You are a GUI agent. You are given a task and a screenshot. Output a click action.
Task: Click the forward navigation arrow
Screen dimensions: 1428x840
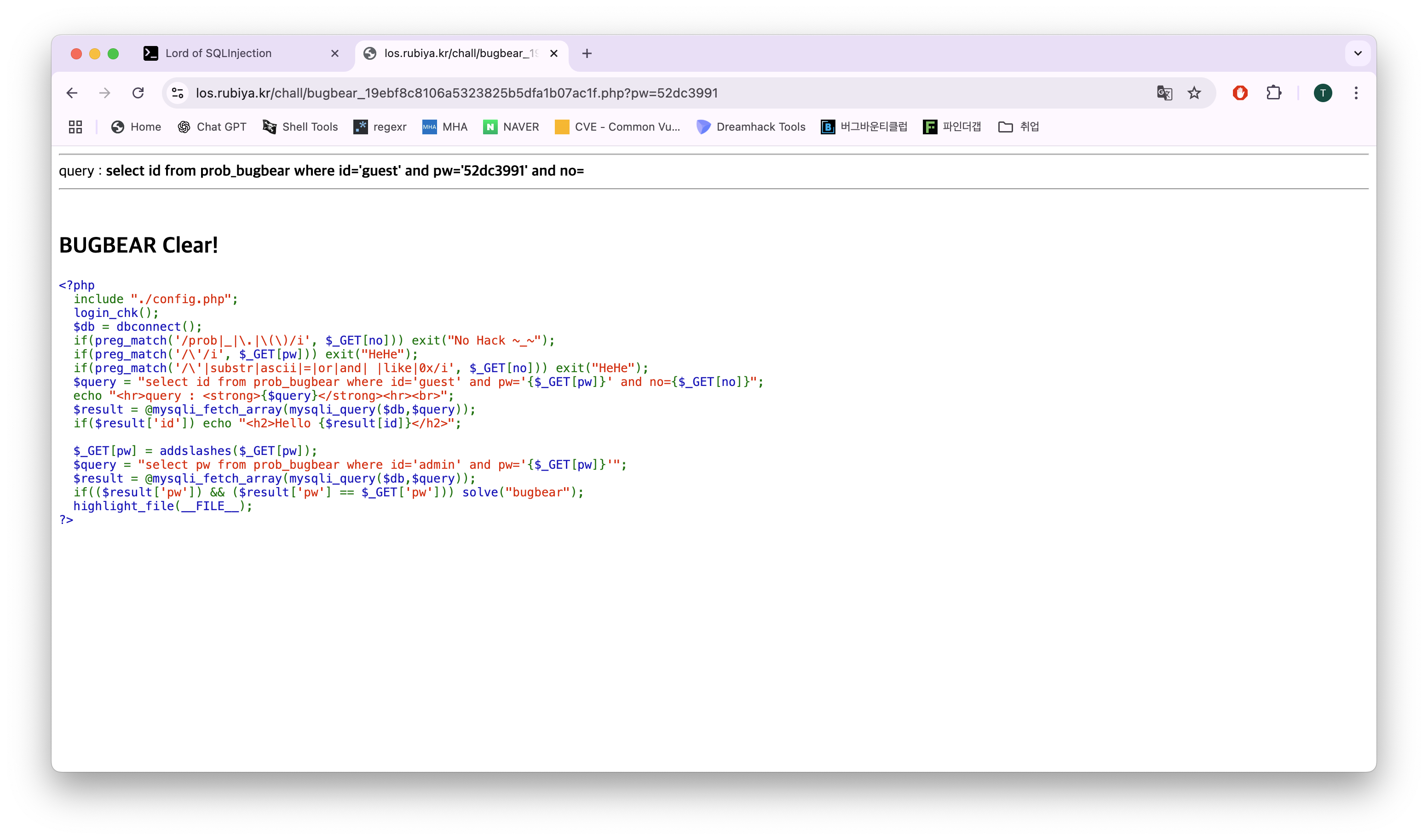(x=105, y=93)
